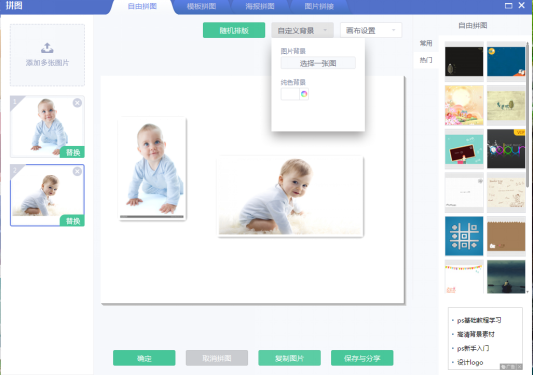Viewport: 533px width, 375px height.
Task: Switch to the 图片拼接 tab
Action: [x=319, y=6]
